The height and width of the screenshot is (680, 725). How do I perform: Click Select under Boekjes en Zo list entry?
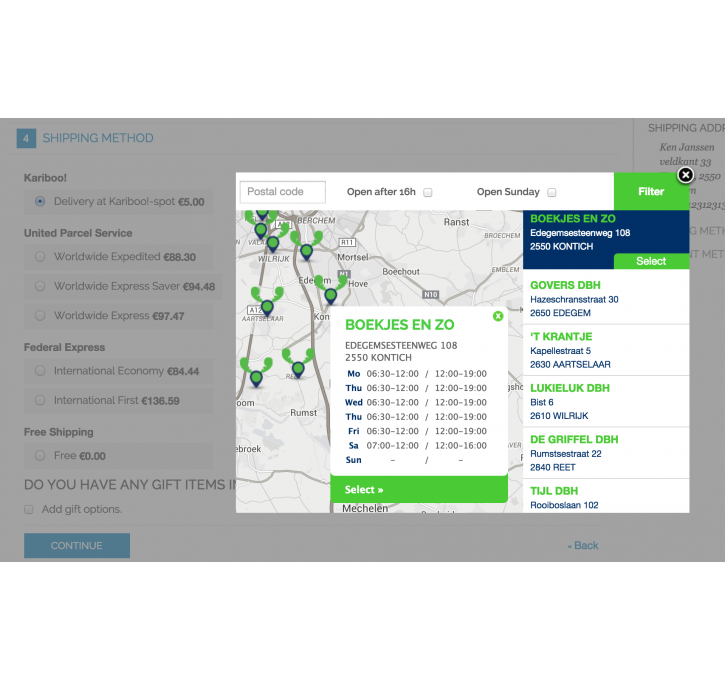tap(651, 261)
